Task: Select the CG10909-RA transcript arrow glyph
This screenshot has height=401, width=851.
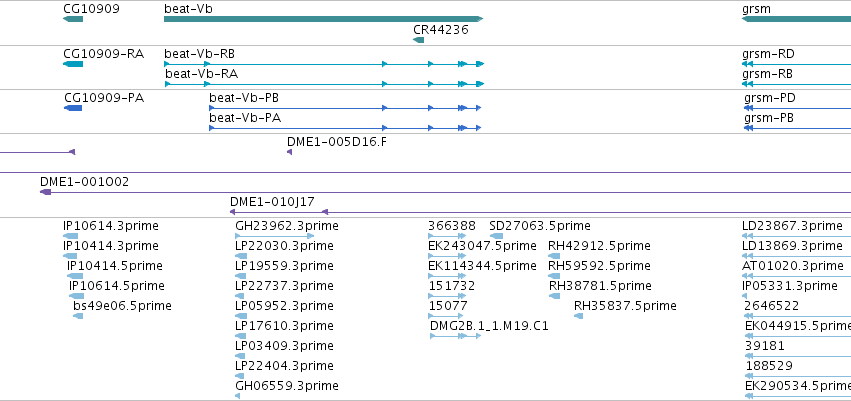Action: click(x=73, y=64)
